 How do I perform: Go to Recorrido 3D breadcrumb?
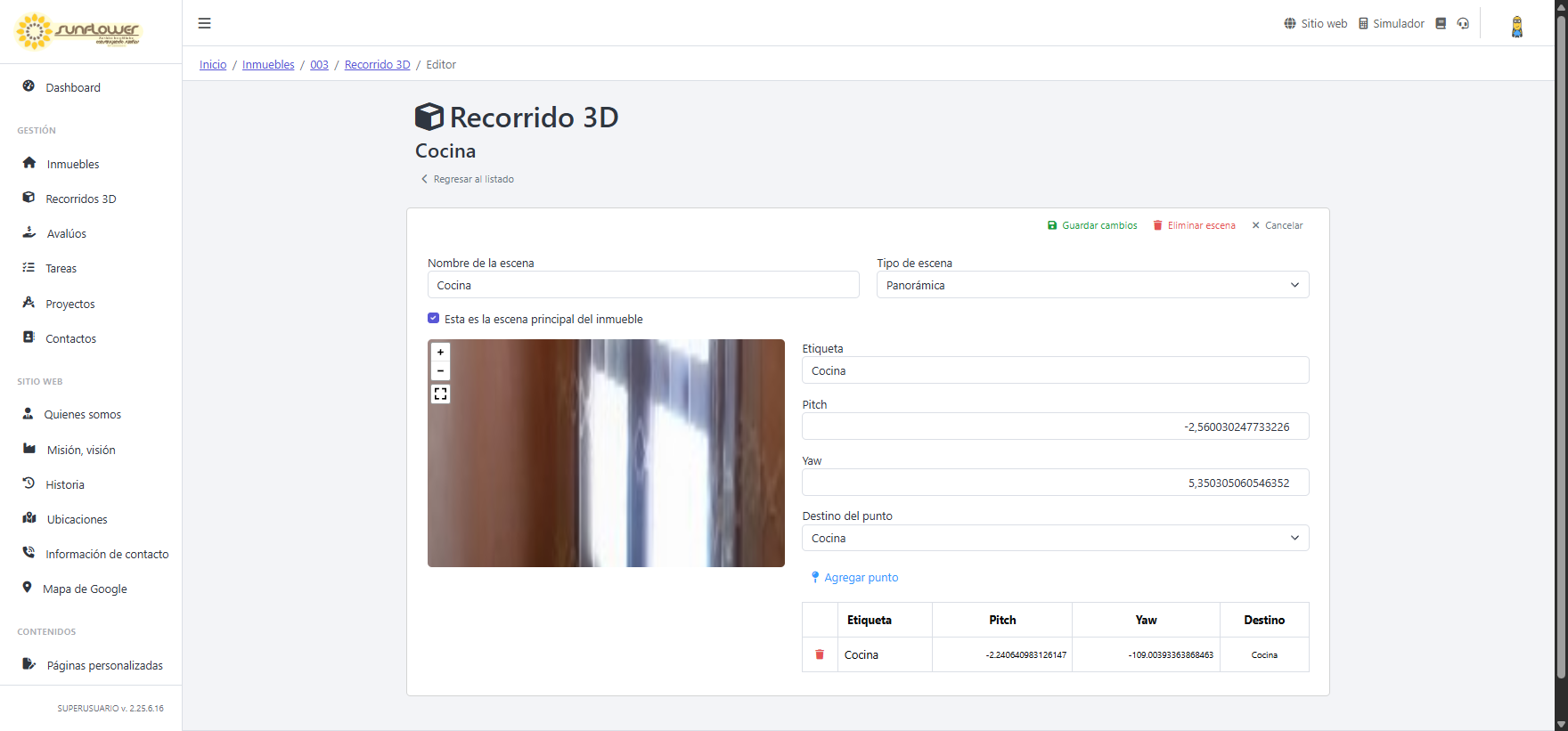click(x=377, y=64)
